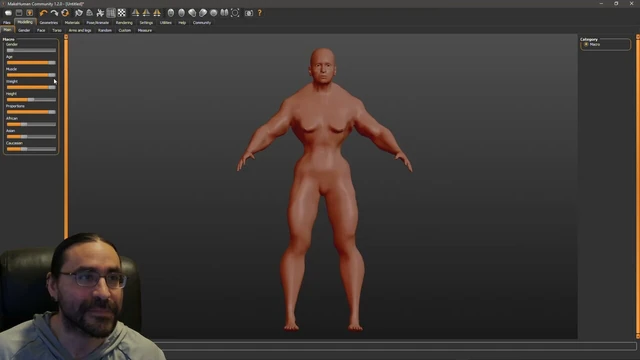Screen dimensions: 640x360
Task: Toggle the symmetry mode icon
Action: 157,13
